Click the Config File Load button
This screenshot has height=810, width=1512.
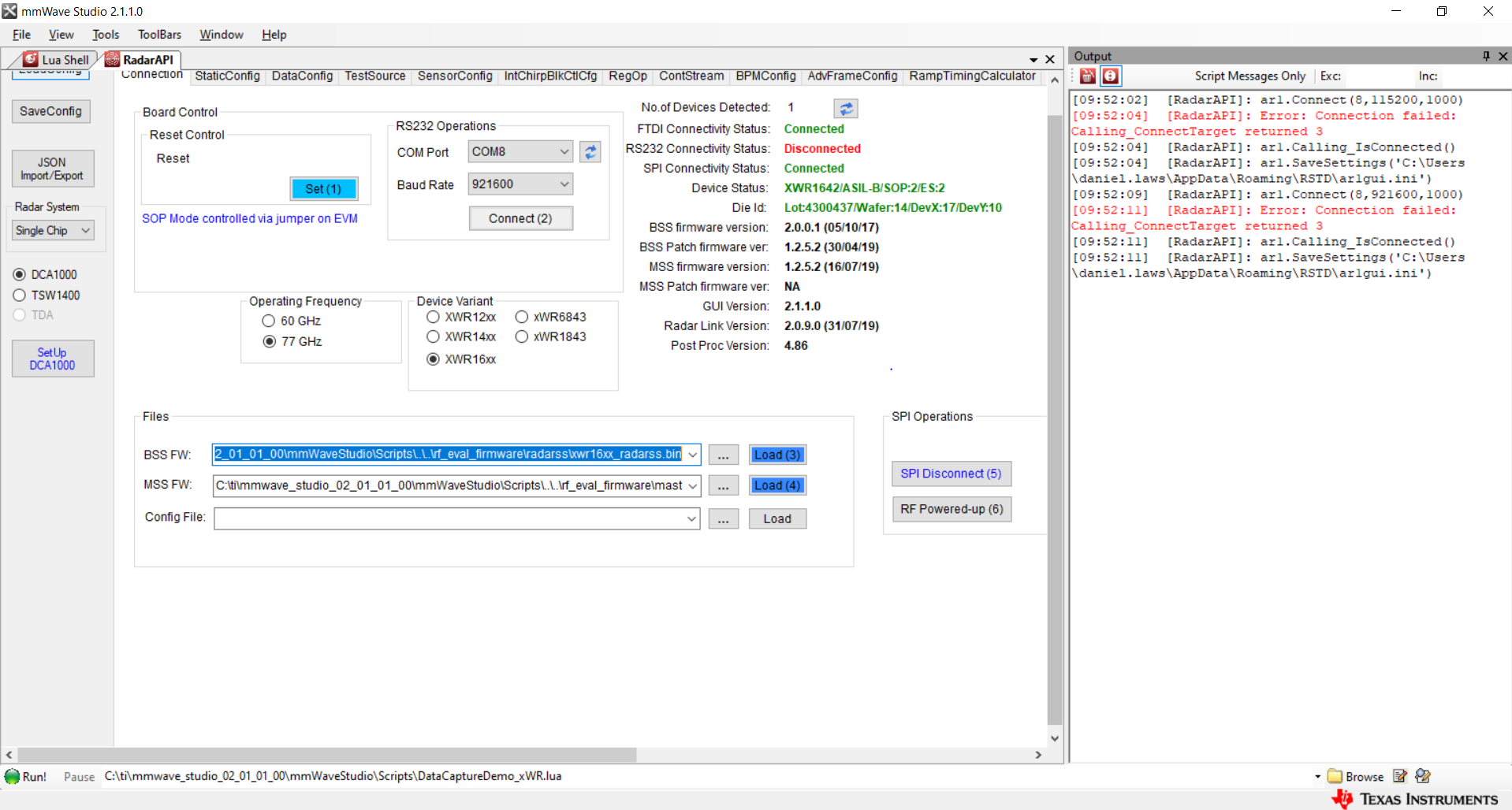pyautogui.click(x=777, y=518)
